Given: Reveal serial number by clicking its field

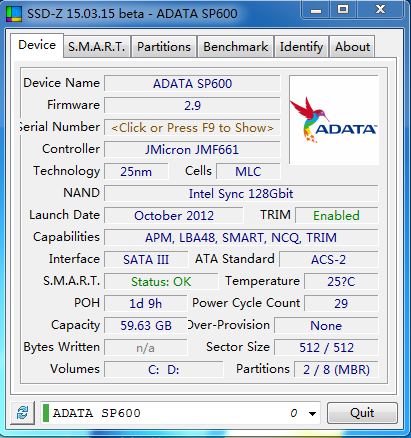Looking at the screenshot, I should (x=192, y=128).
